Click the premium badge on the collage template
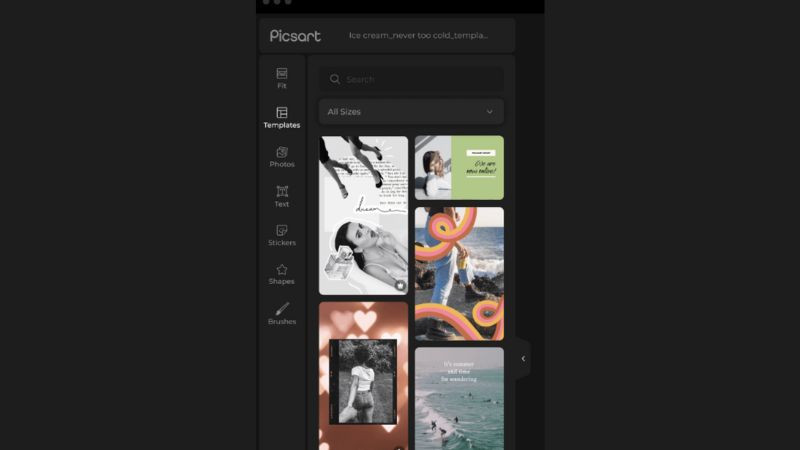Image resolution: width=800 pixels, height=450 pixels. coord(400,286)
